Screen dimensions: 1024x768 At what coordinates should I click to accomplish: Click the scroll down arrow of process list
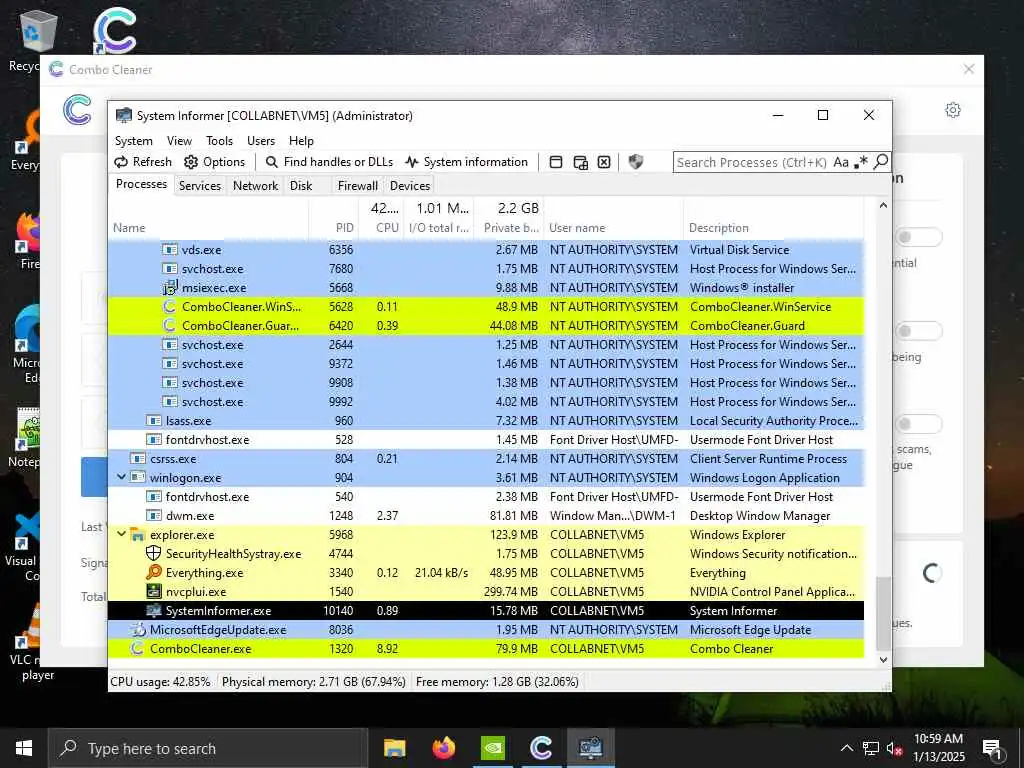883,660
